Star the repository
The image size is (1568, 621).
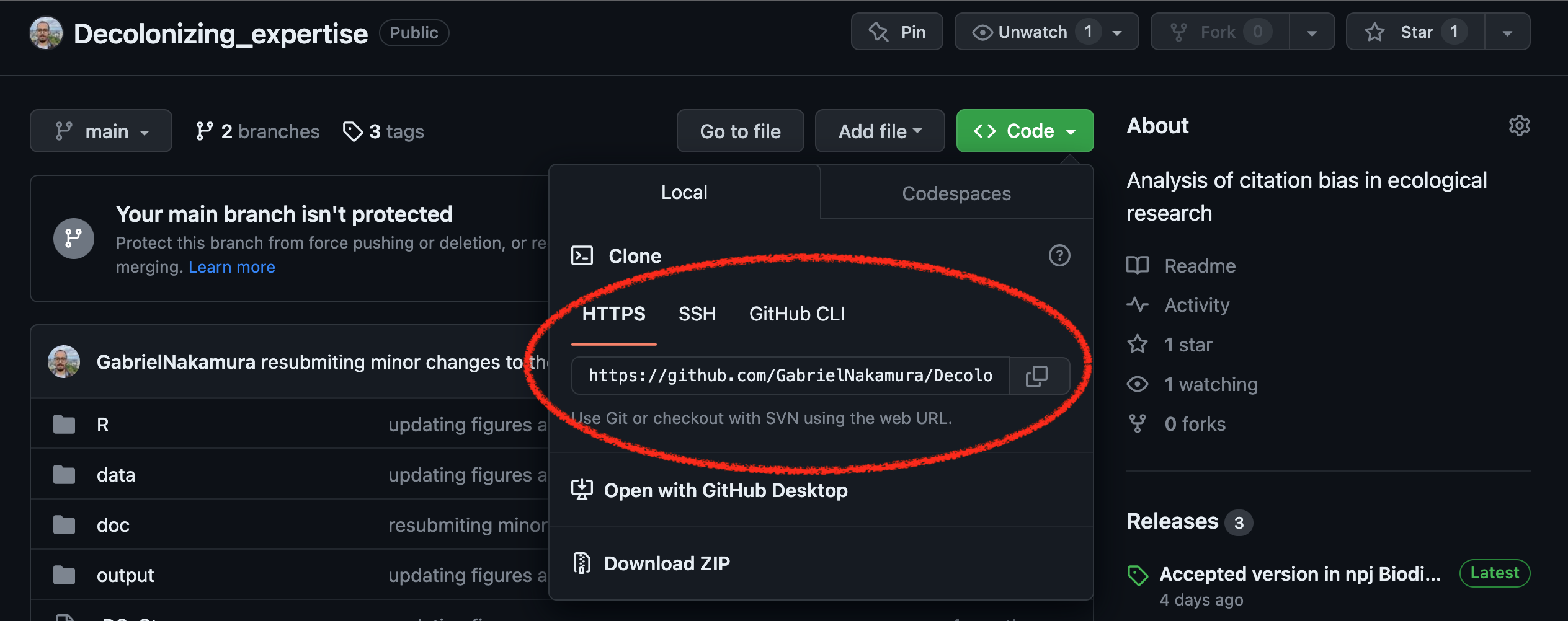tap(1415, 32)
